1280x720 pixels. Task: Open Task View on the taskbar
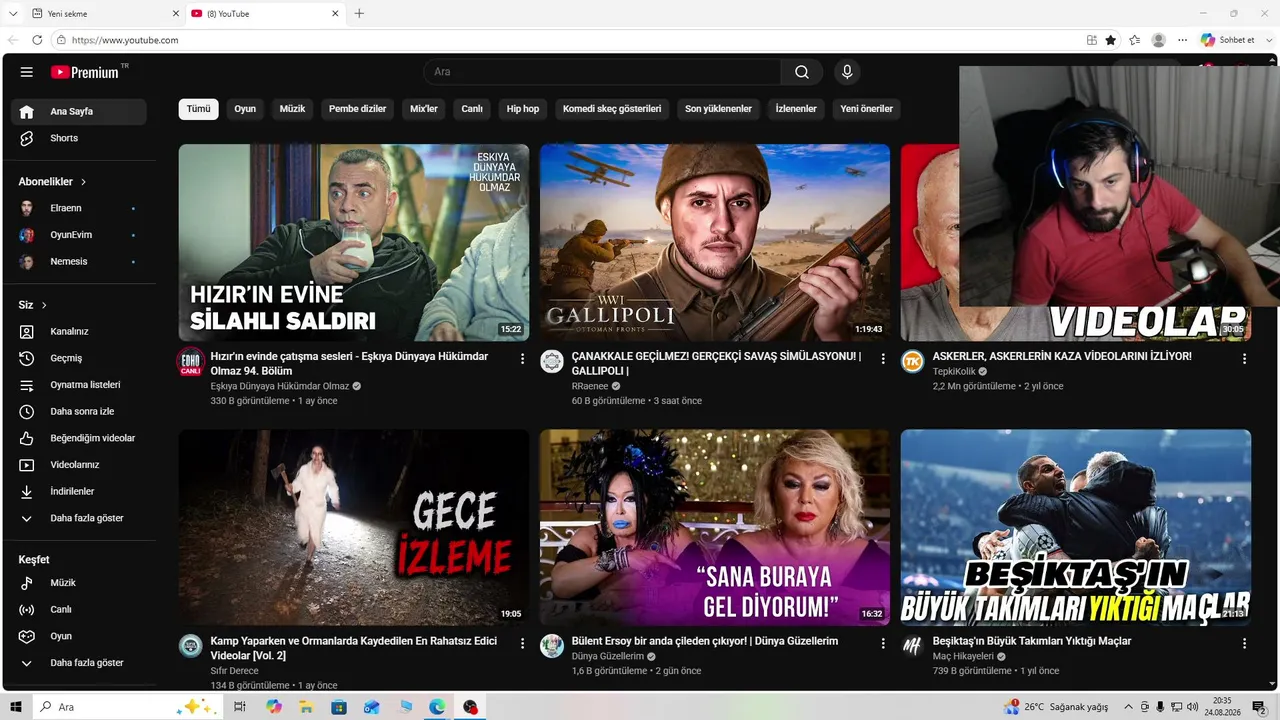click(240, 707)
